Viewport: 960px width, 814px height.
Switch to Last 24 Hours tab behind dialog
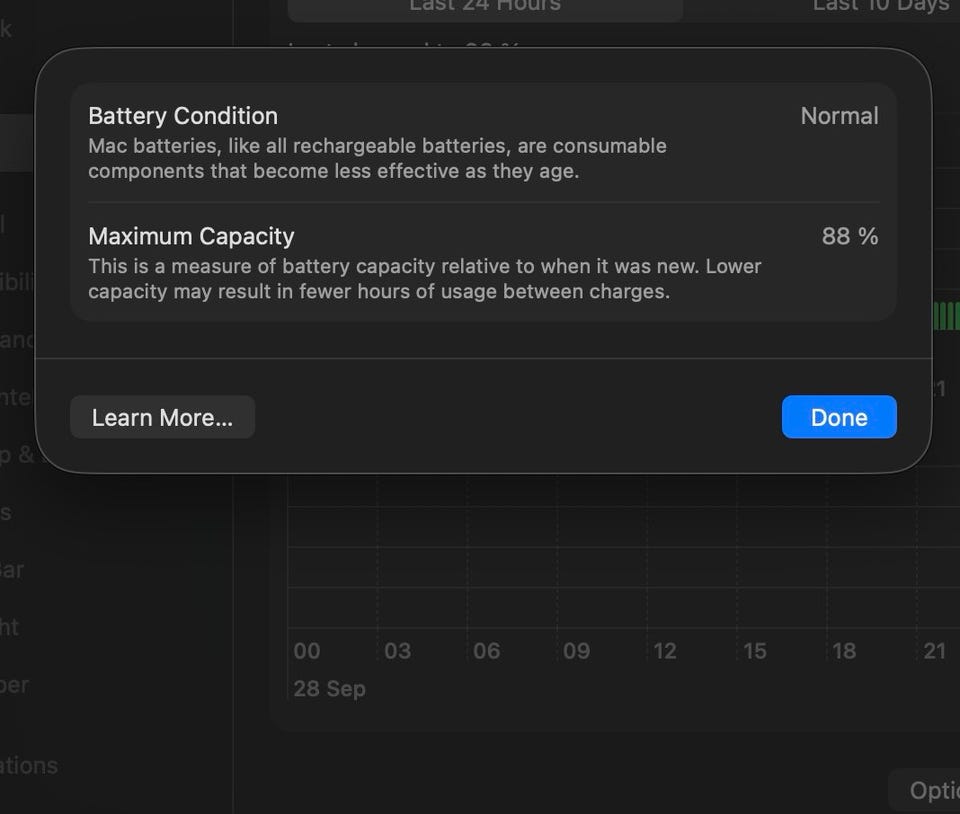coord(485,7)
